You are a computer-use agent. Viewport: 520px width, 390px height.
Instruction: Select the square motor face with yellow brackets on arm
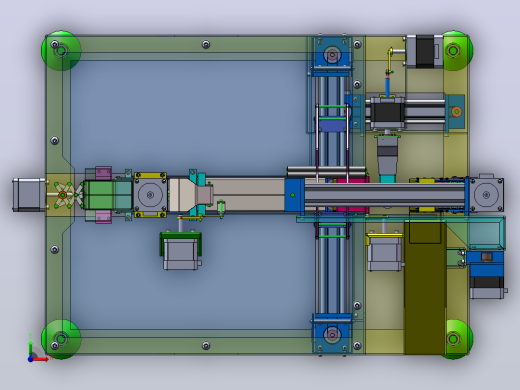click(x=150, y=195)
